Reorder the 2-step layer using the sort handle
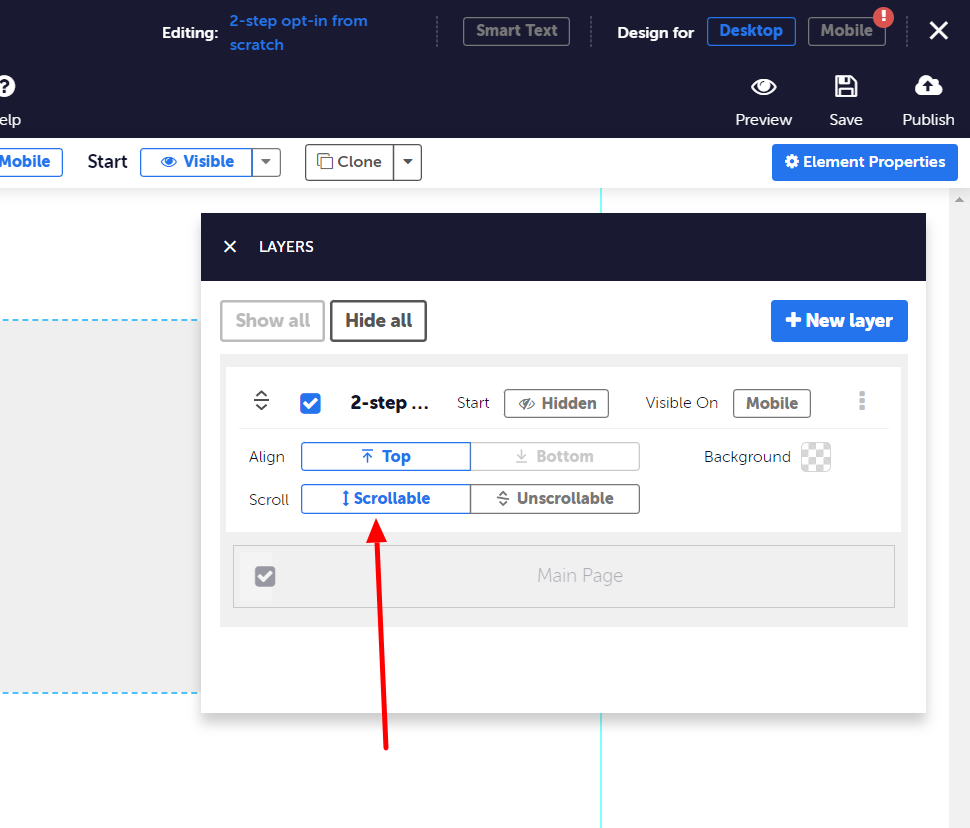The image size is (970, 828). 262,401
